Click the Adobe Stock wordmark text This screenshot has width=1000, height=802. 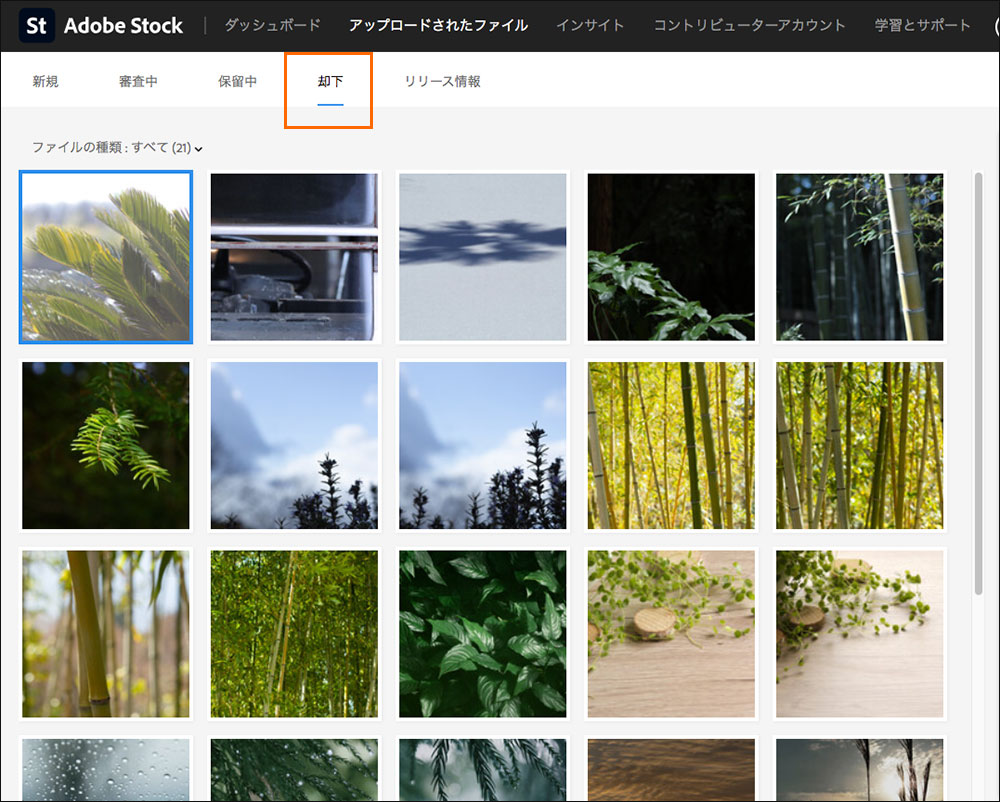tap(123, 25)
